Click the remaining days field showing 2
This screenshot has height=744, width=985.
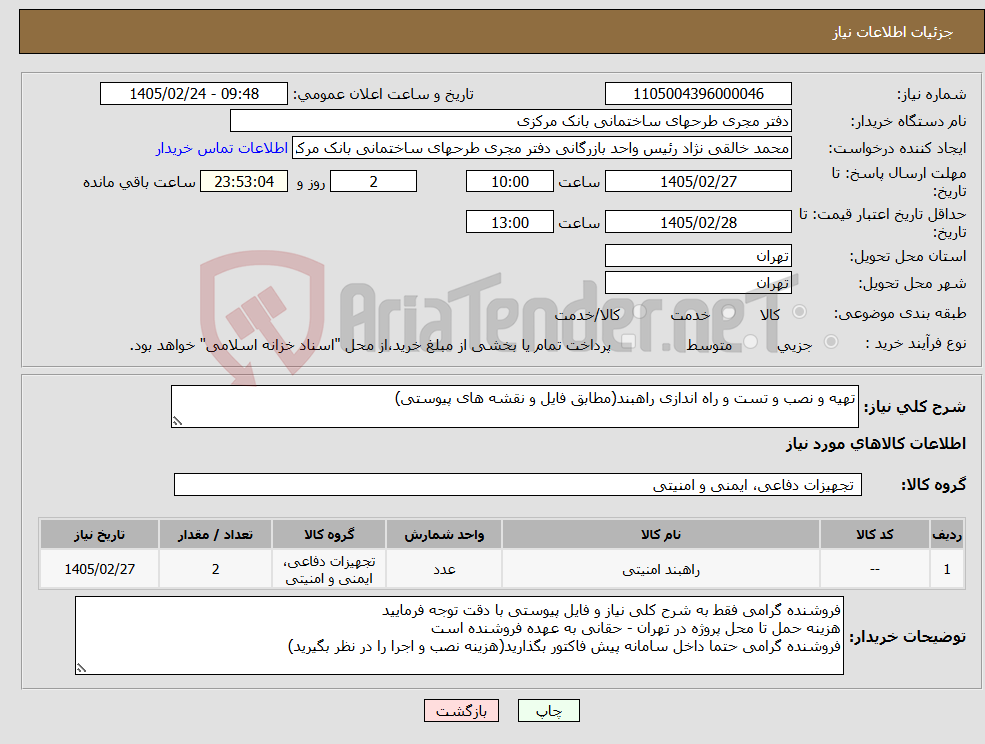373,182
